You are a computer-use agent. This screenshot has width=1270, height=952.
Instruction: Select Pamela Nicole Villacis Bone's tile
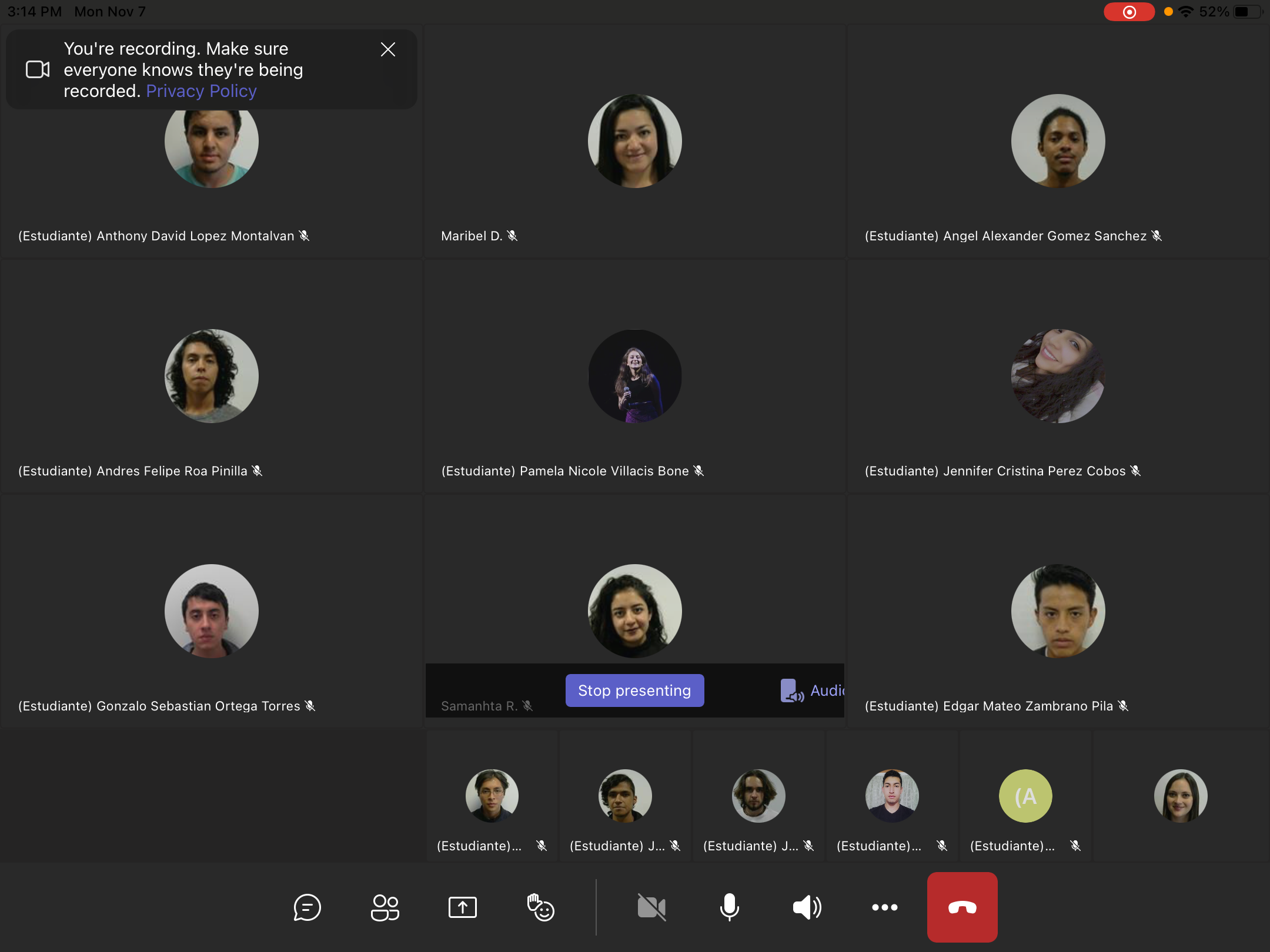634,376
